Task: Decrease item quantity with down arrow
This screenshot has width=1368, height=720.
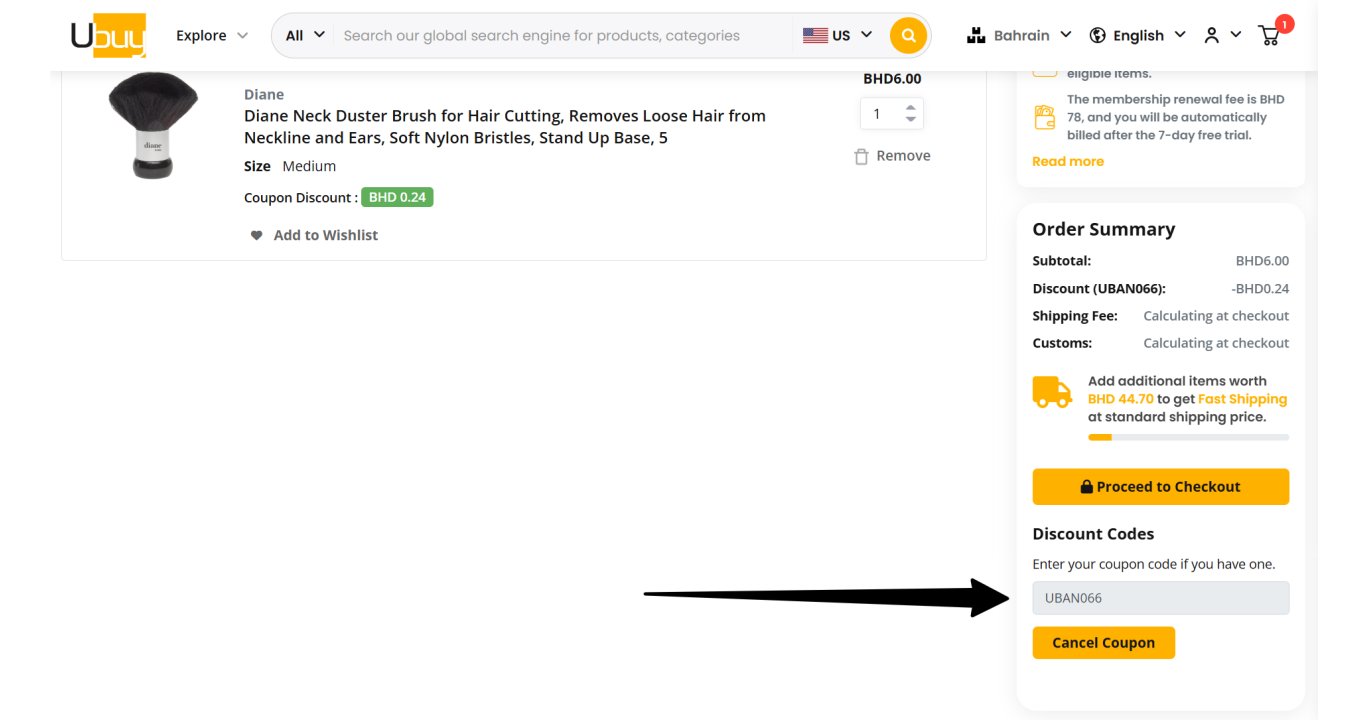Action: (910, 120)
